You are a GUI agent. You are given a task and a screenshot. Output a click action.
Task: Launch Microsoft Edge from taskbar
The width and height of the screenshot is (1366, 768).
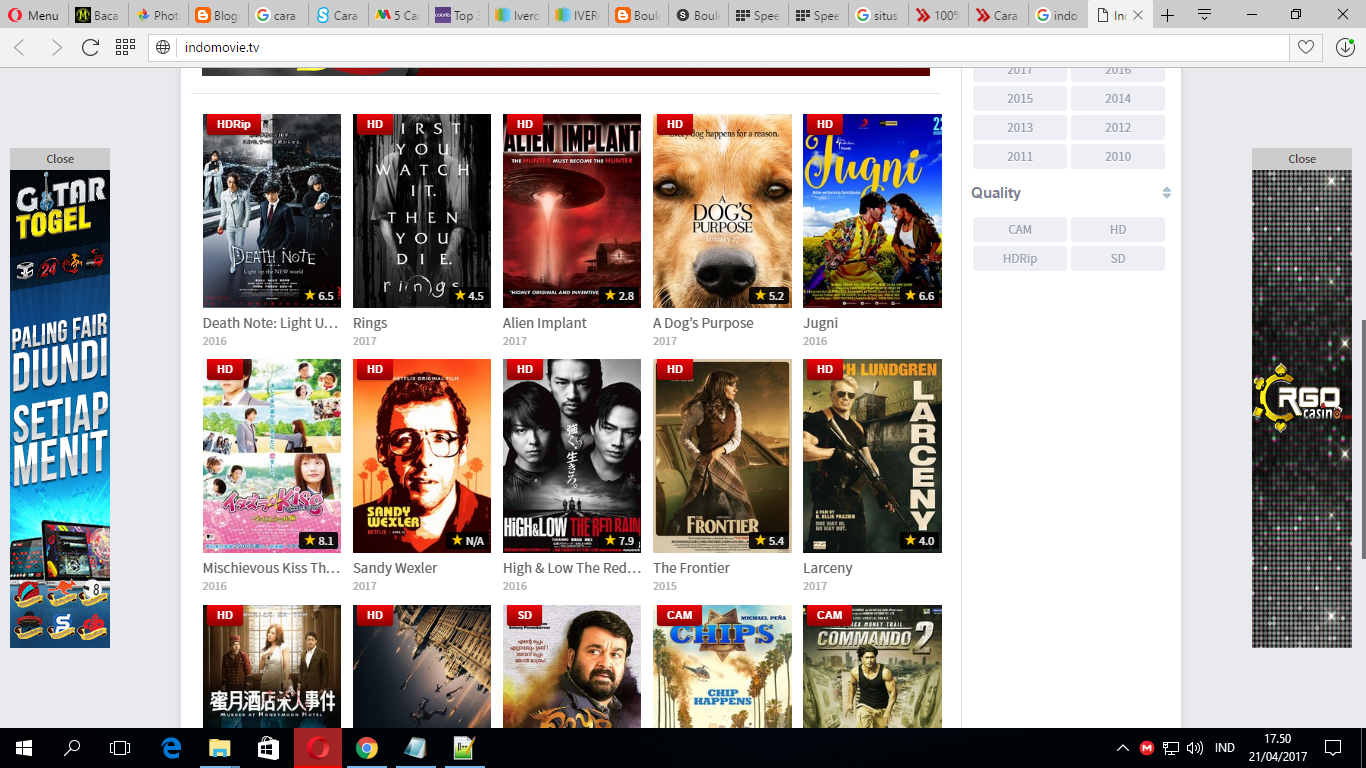[171, 747]
